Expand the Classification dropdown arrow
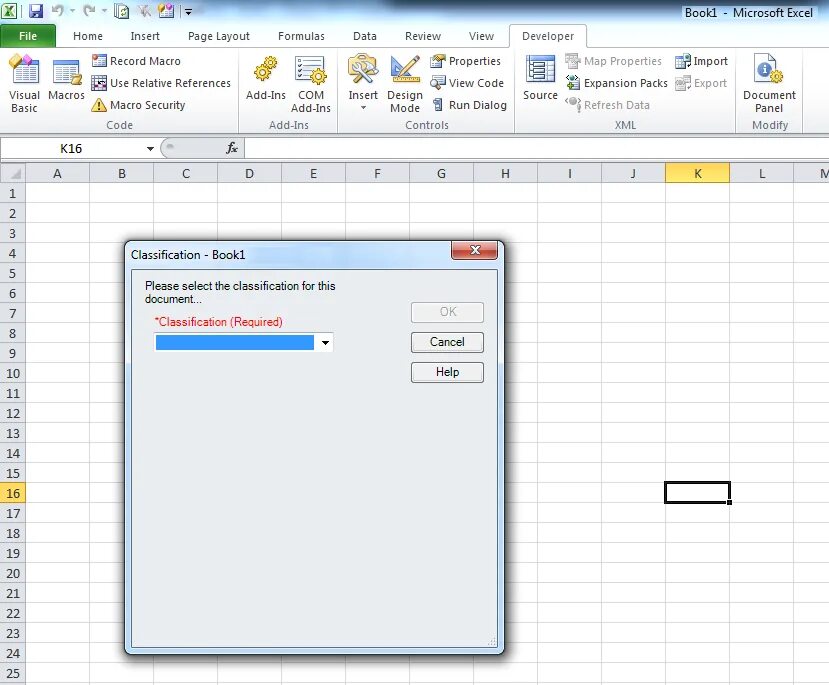 [x=325, y=342]
